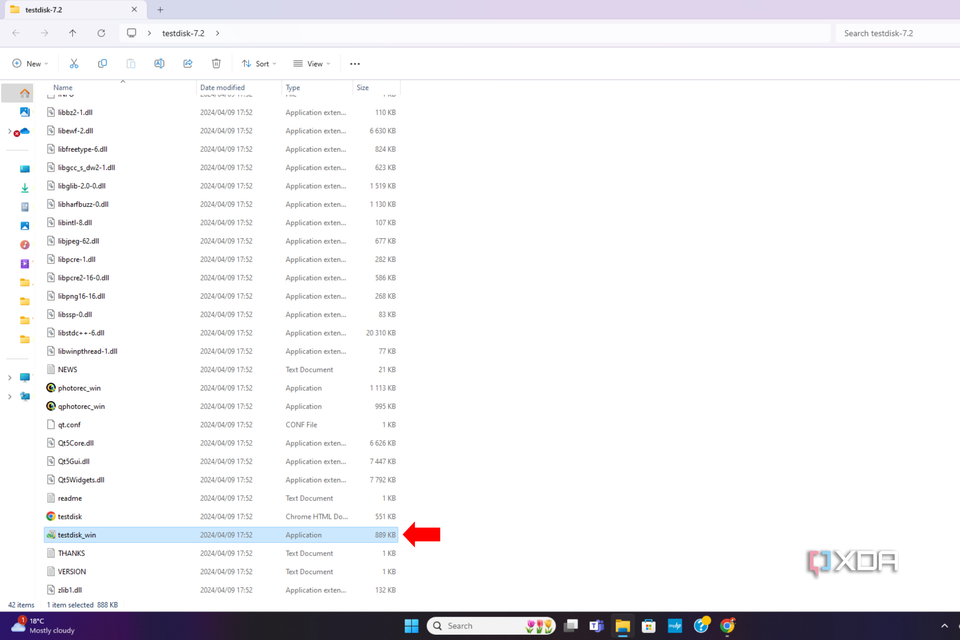960x640 pixels.
Task: Open Downloads green arrow in sidebar
Action: tap(24, 188)
